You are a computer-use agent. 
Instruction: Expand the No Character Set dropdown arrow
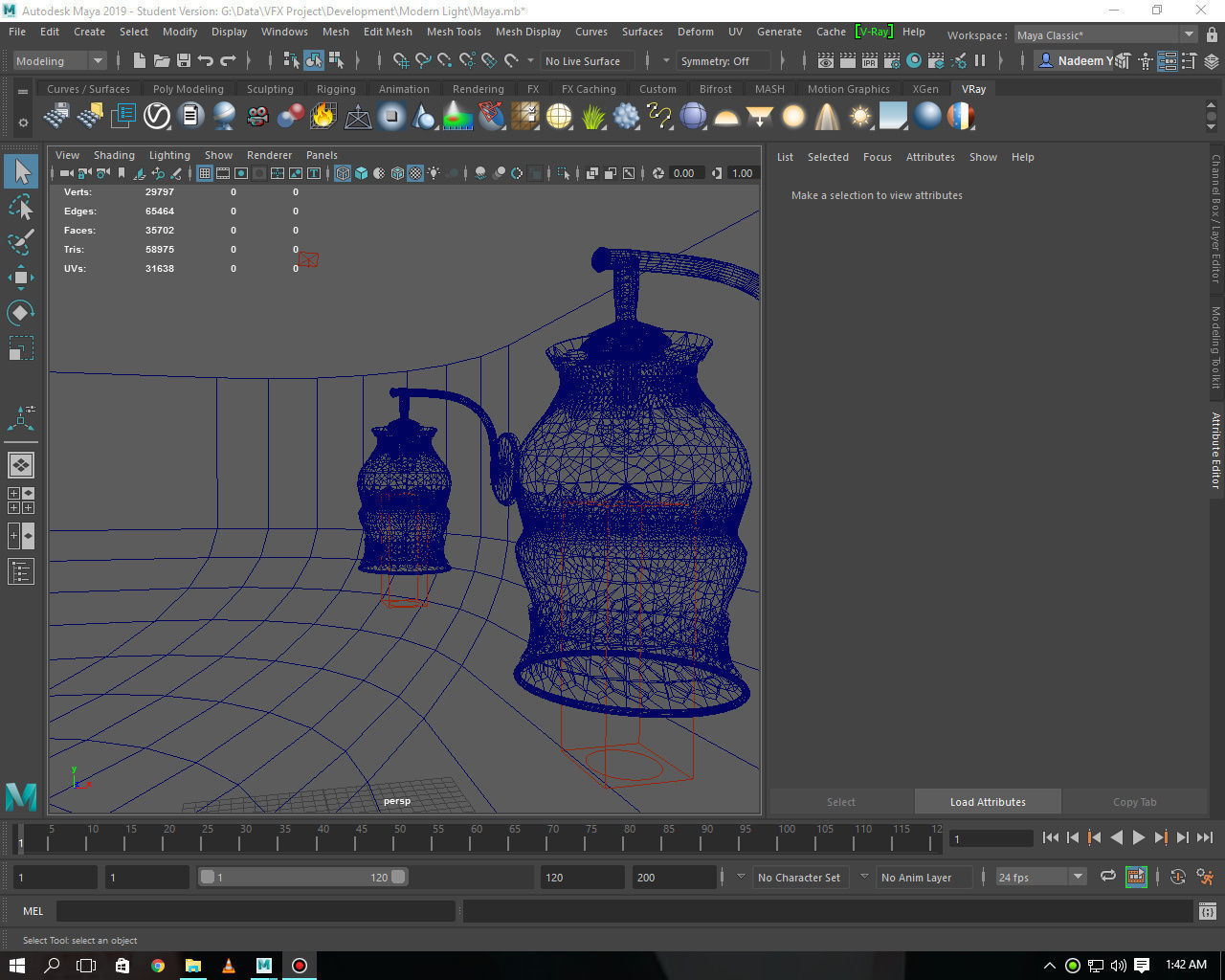(741, 877)
